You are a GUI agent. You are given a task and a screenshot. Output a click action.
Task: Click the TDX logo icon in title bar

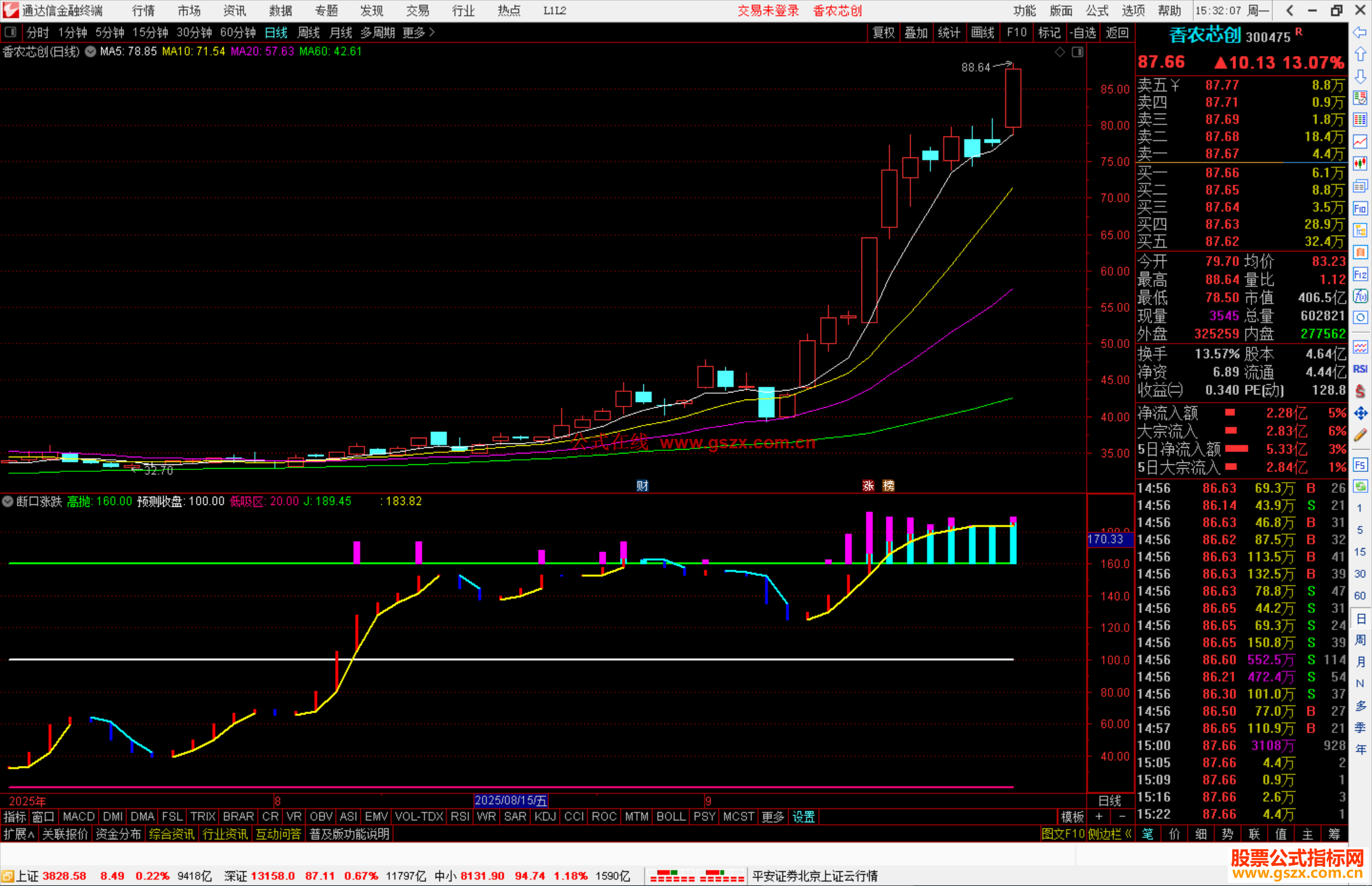(11, 10)
